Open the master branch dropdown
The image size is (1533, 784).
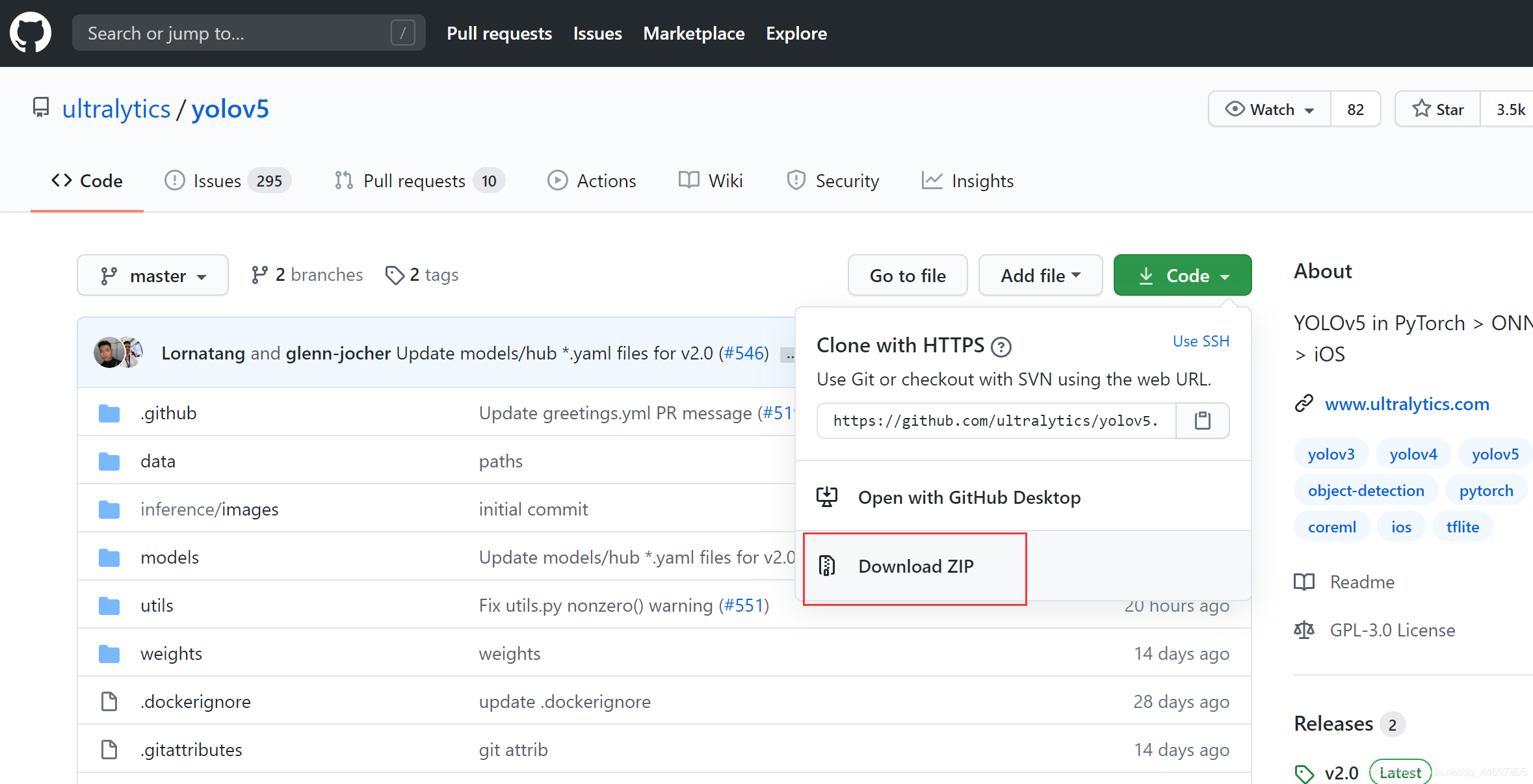pyautogui.click(x=153, y=276)
